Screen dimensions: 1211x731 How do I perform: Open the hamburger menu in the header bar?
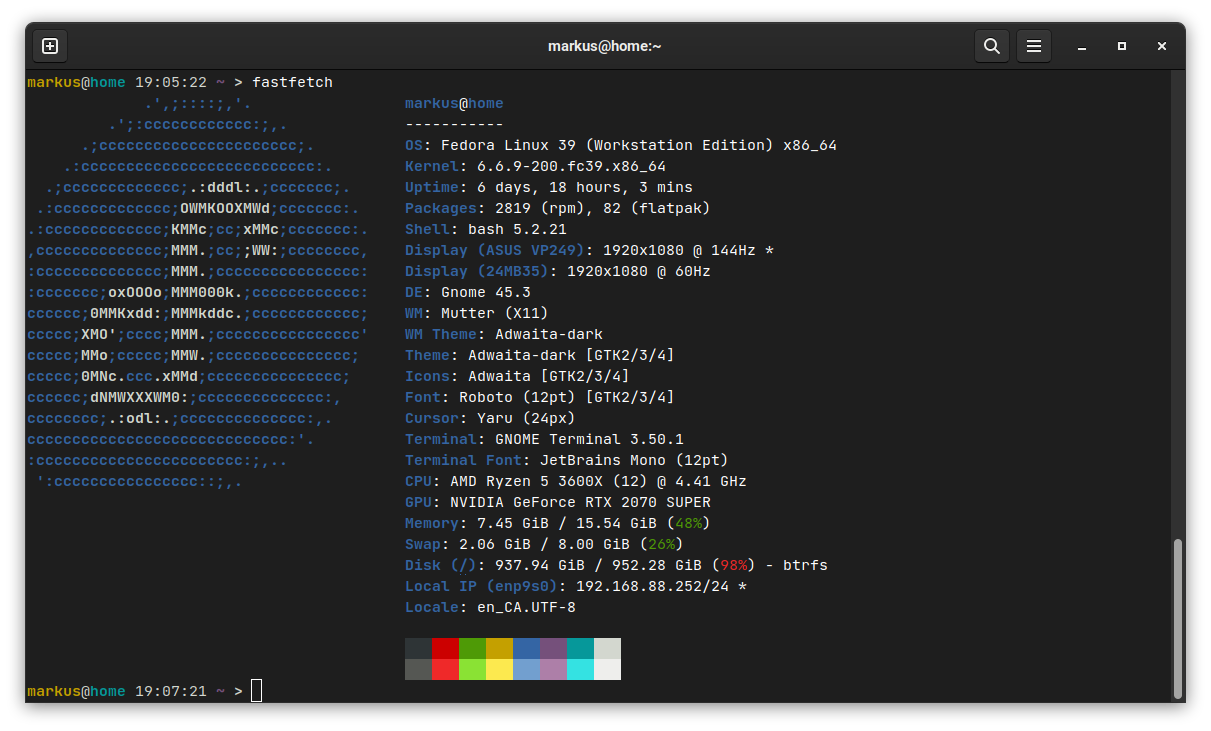point(1034,45)
